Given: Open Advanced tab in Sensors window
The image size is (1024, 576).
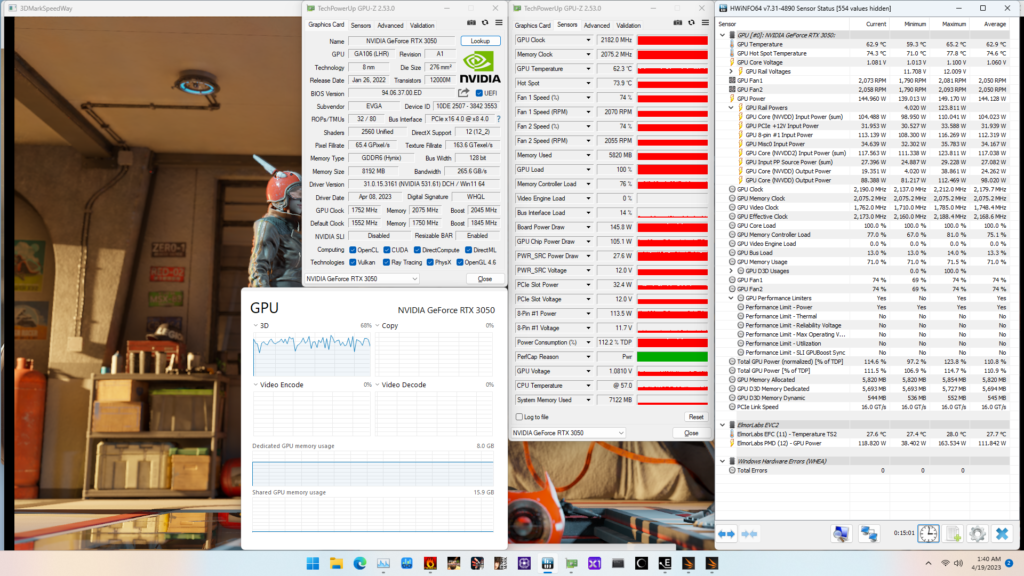Looking at the screenshot, I should tap(597, 25).
